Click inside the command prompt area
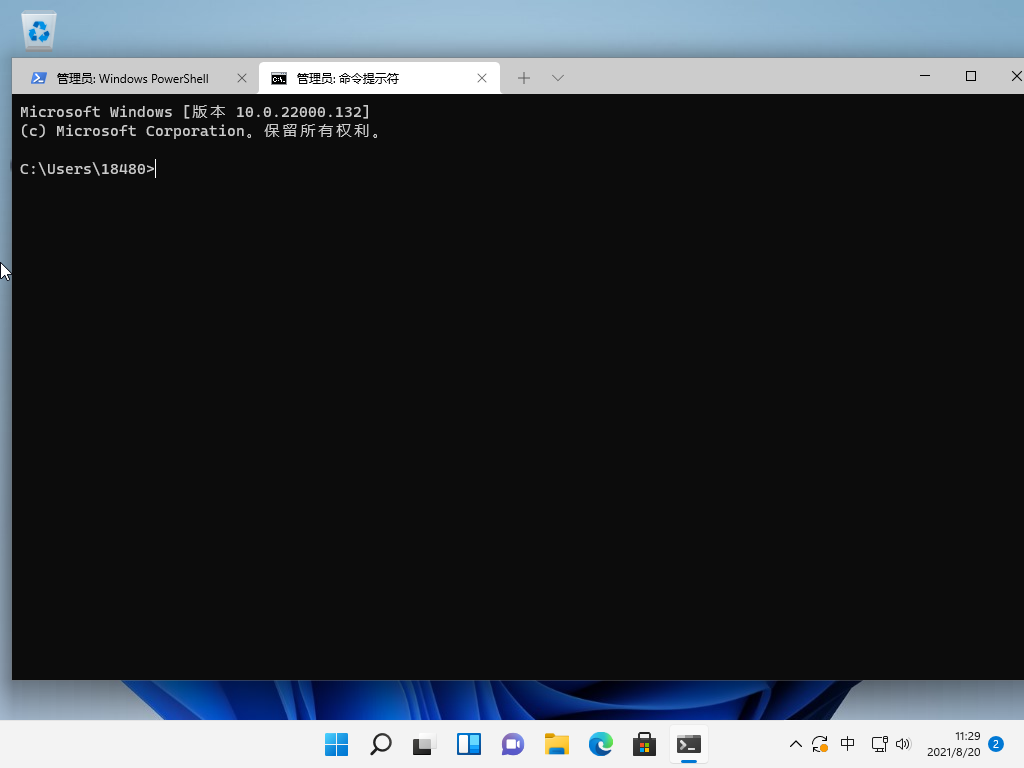Viewport: 1024px width, 768px height. 500,400
